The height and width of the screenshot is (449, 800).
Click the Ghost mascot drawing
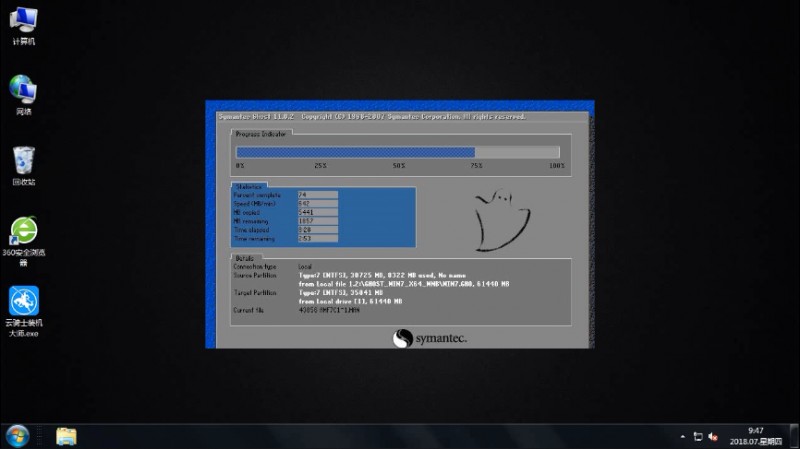coord(502,220)
